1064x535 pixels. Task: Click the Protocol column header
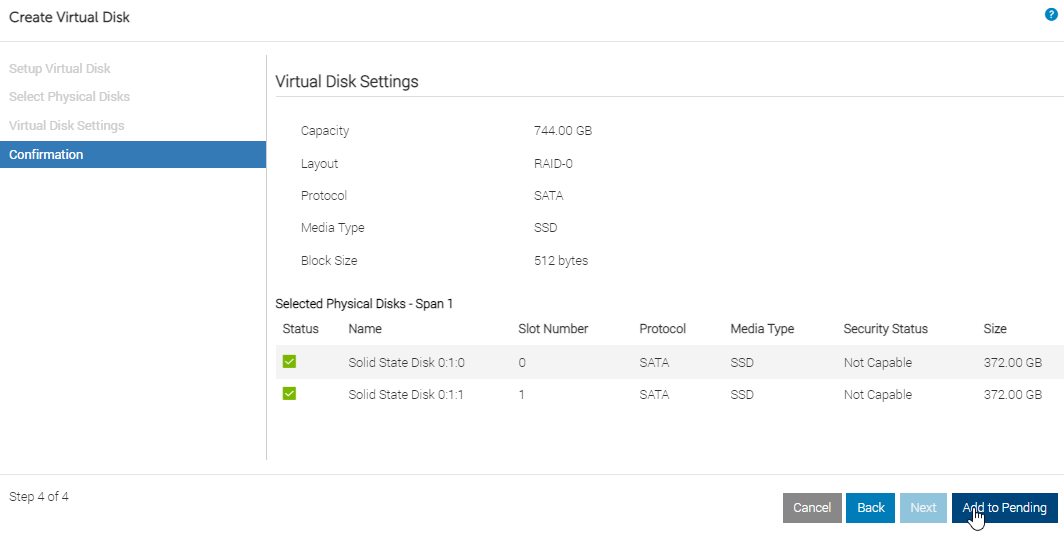click(662, 329)
